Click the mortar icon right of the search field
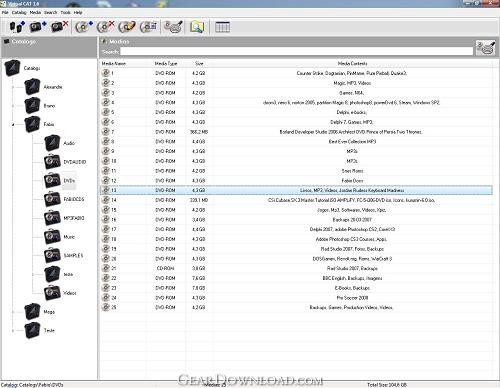This screenshot has width=500, height=388. pyautogui.click(x=485, y=48)
